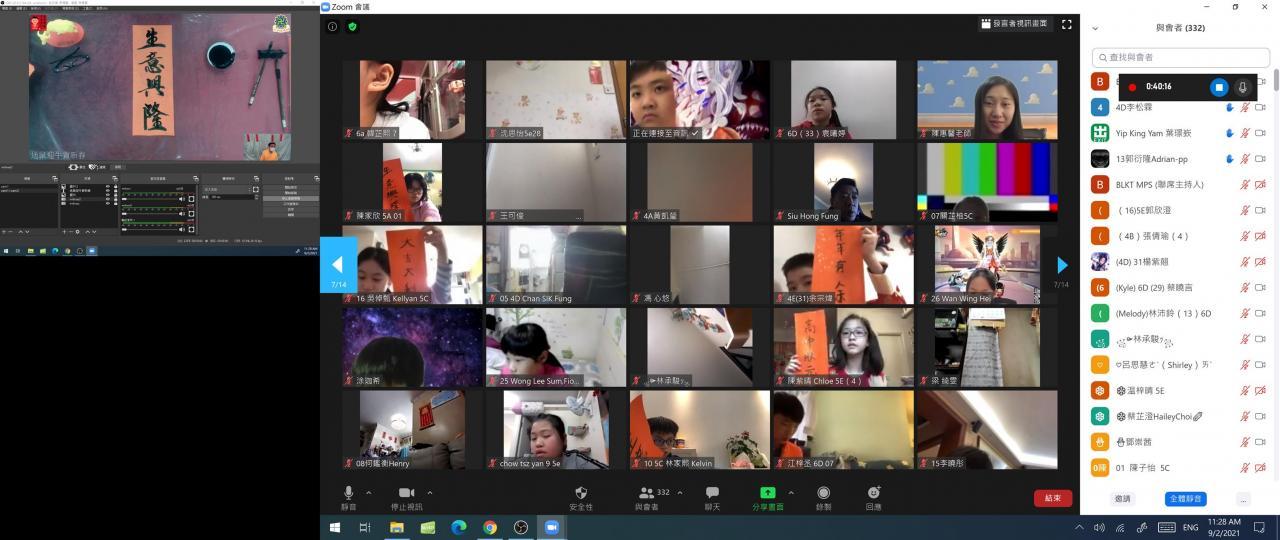Collapse the participants panel header chevron
The height and width of the screenshot is (540, 1280).
(x=1095, y=28)
